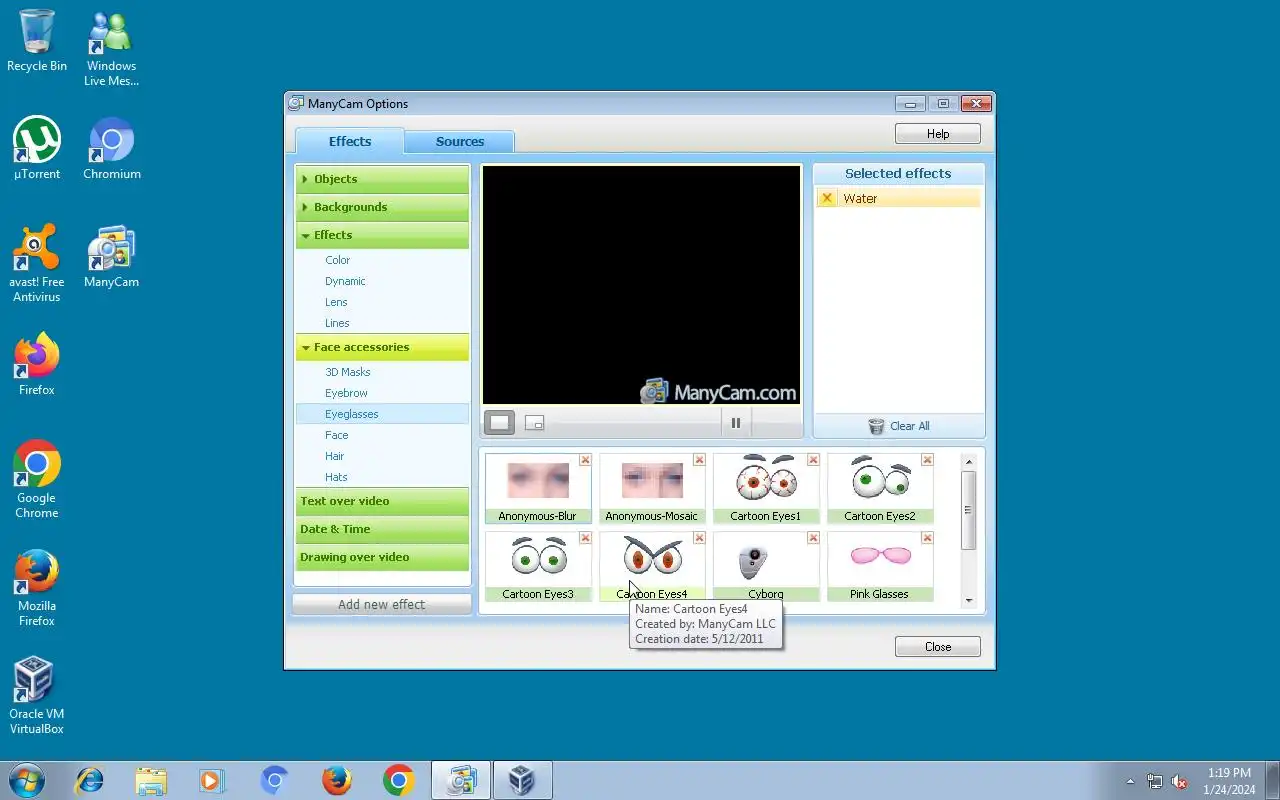Apply the Cartoon Eyes2 effect

(x=880, y=488)
